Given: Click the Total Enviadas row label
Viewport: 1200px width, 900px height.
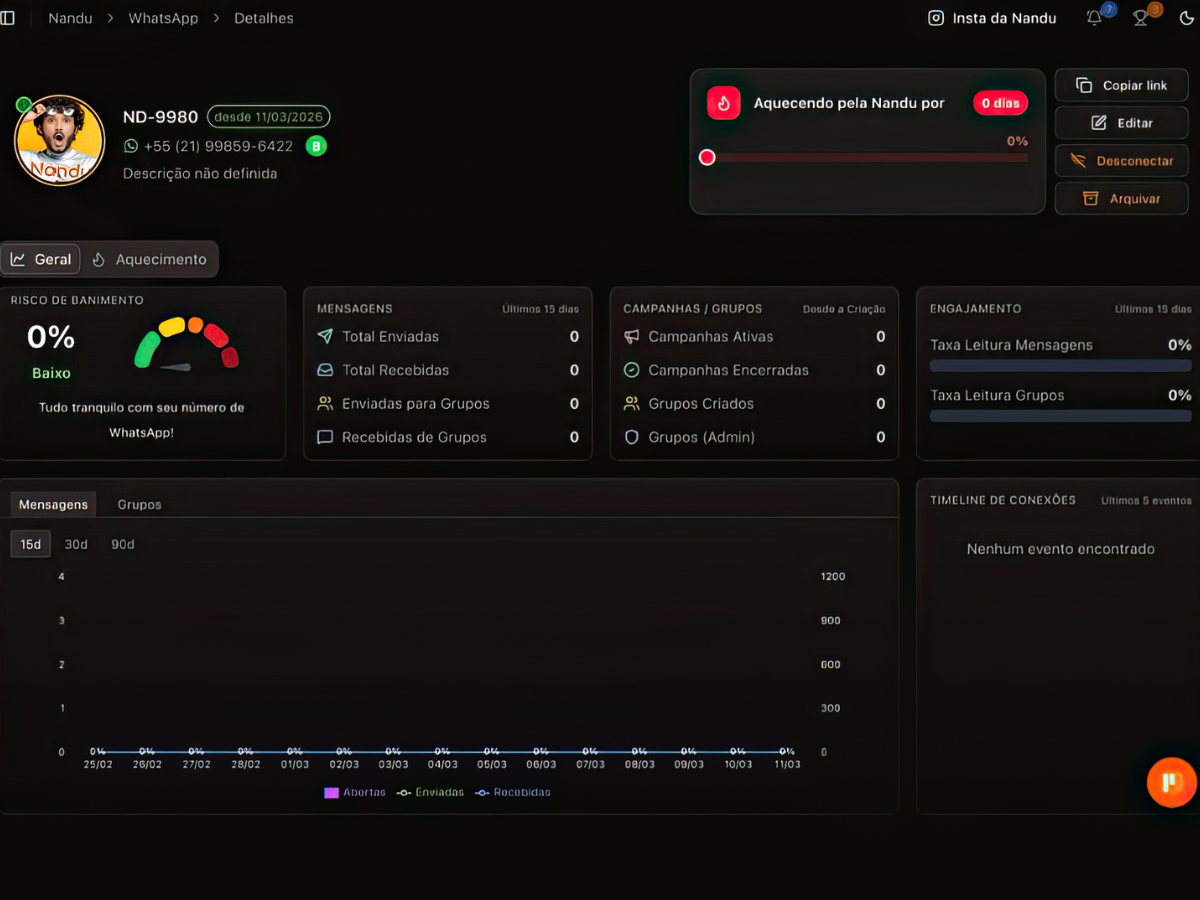Looking at the screenshot, I should (390, 337).
